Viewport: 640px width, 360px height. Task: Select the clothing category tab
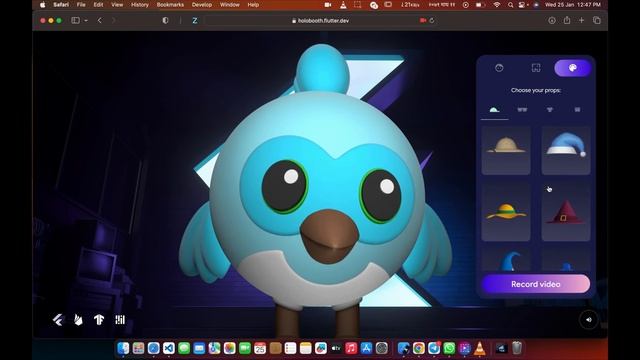pos(550,110)
